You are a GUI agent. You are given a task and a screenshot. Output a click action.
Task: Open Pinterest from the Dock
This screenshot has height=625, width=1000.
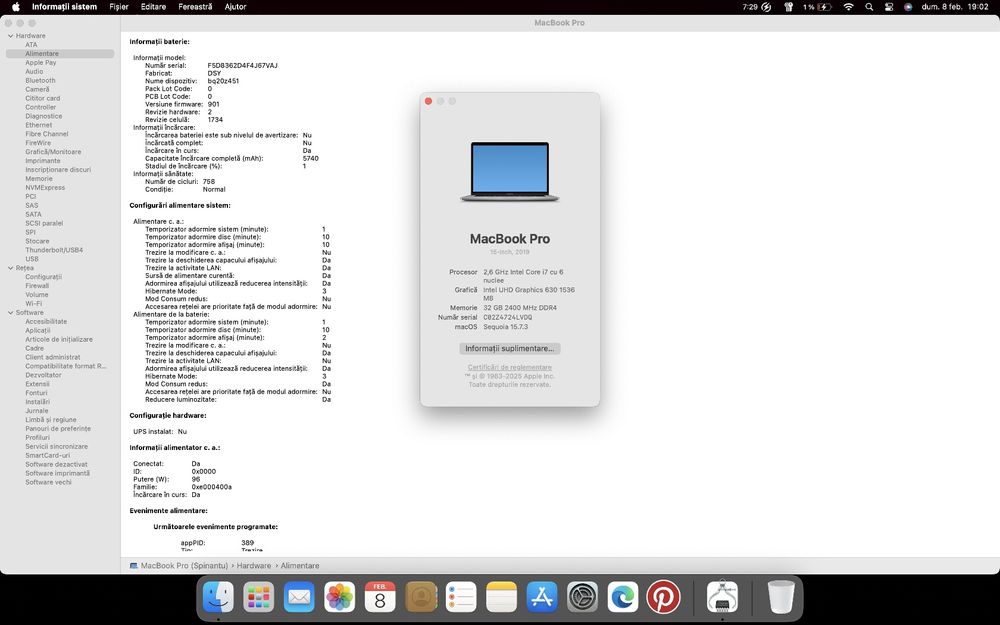click(x=663, y=598)
